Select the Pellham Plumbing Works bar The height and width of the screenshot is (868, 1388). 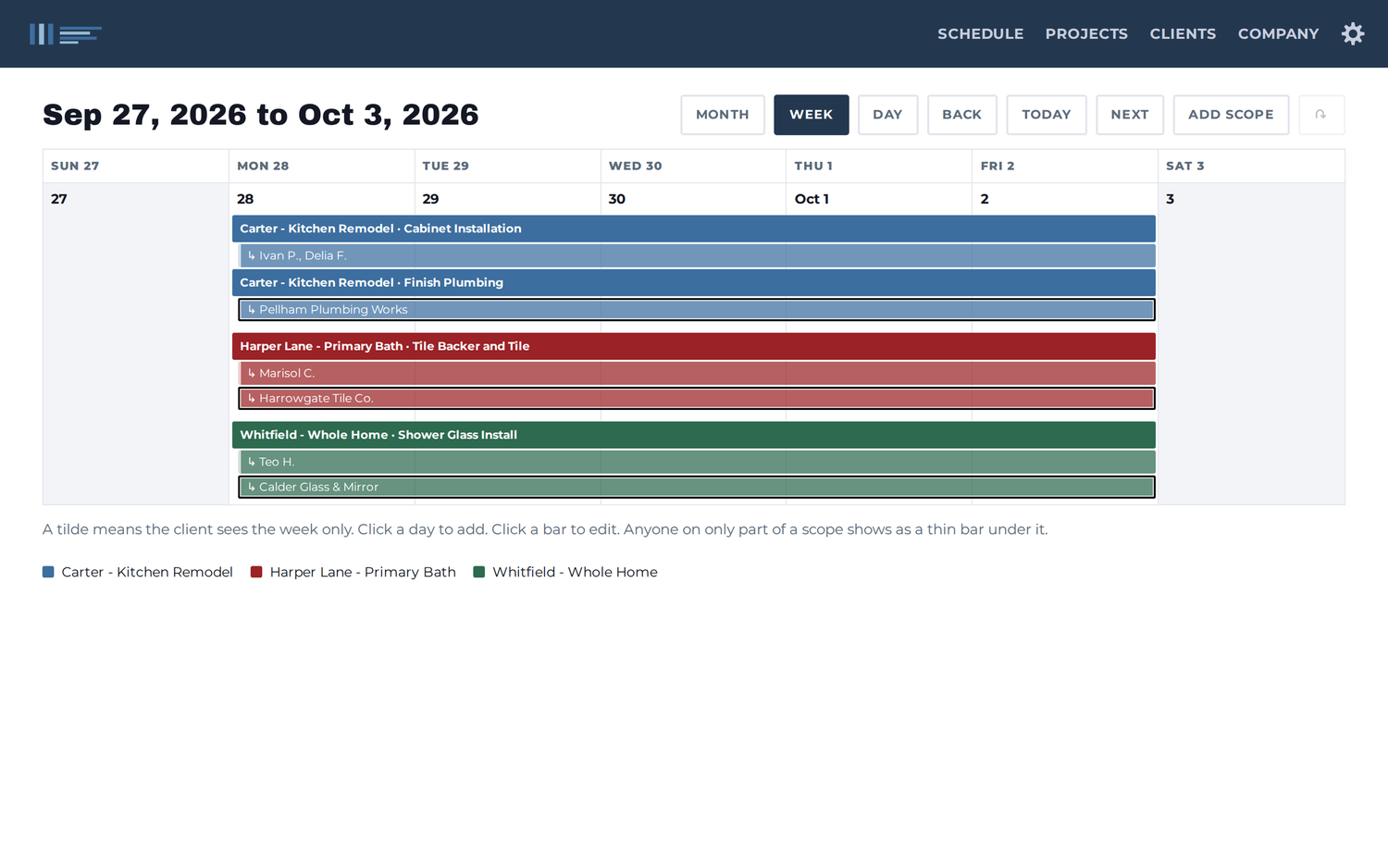coord(697,309)
